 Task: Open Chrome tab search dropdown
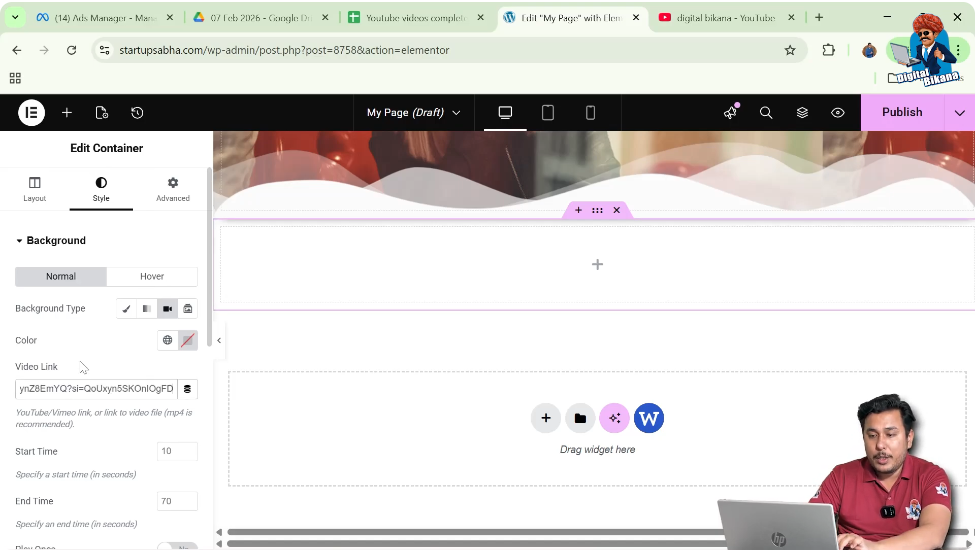tap(15, 17)
